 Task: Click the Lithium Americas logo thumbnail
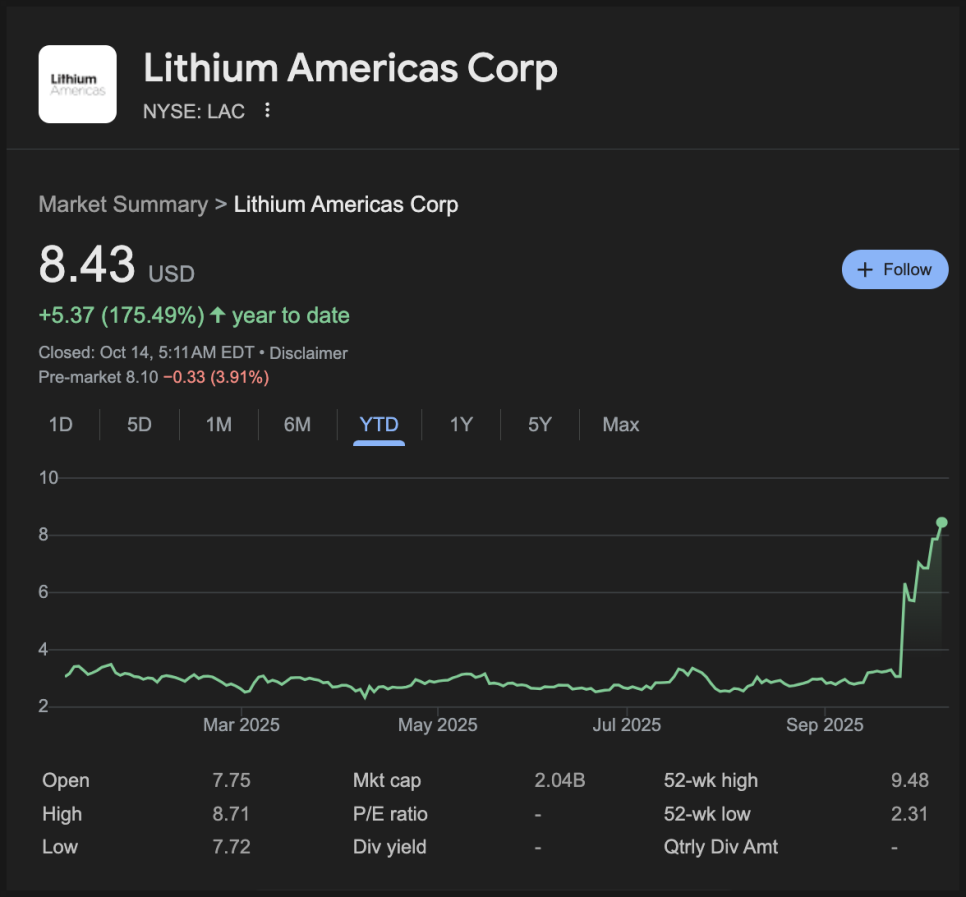point(77,84)
